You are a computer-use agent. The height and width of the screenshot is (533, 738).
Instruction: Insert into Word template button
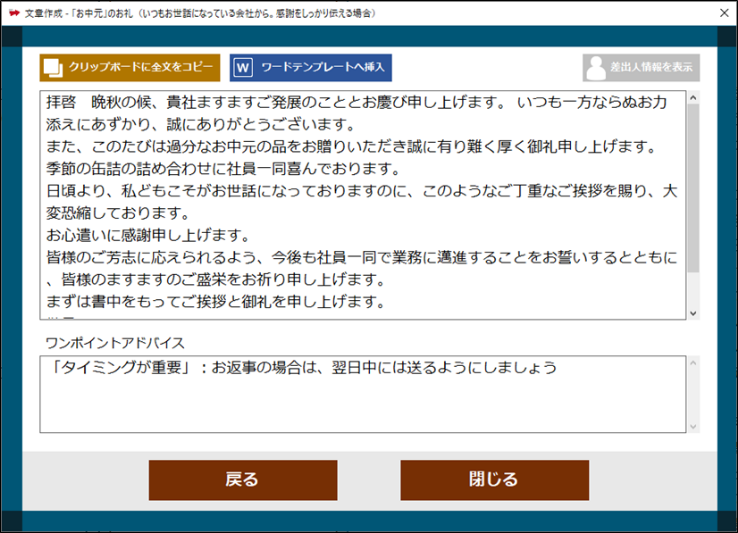(x=311, y=68)
